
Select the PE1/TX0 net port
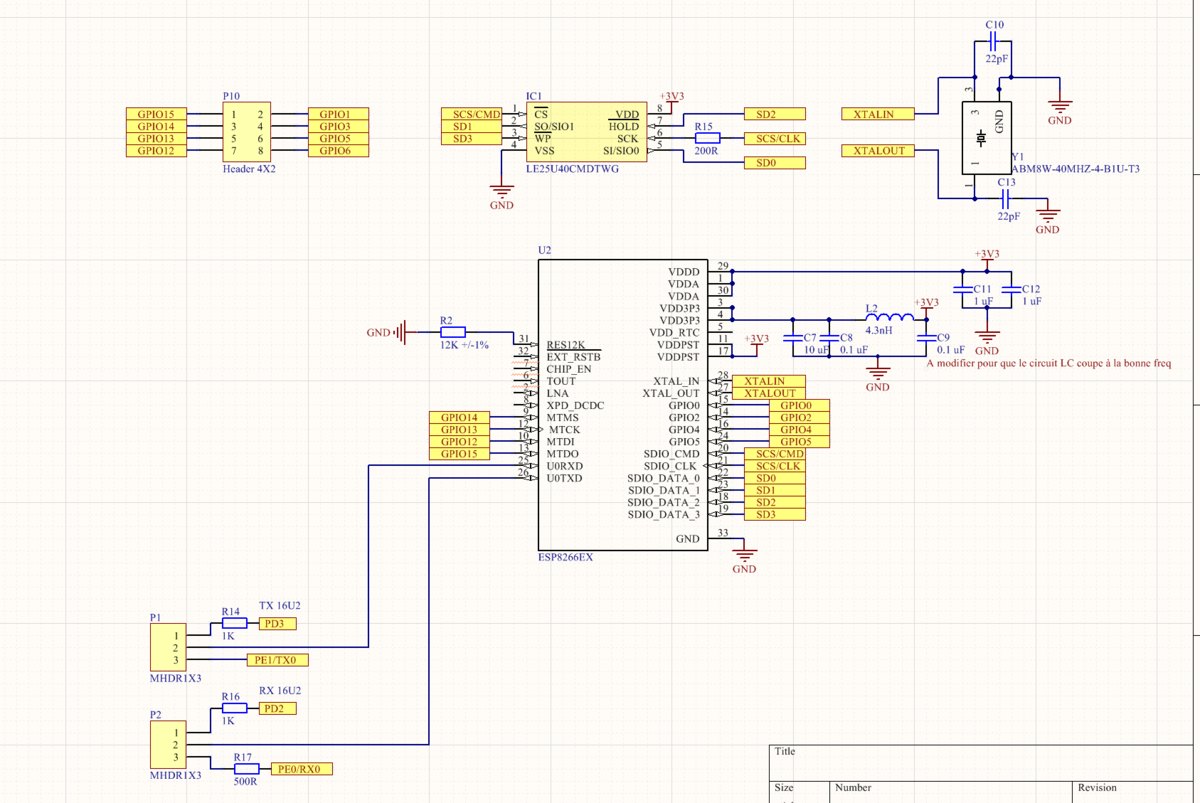(x=278, y=660)
